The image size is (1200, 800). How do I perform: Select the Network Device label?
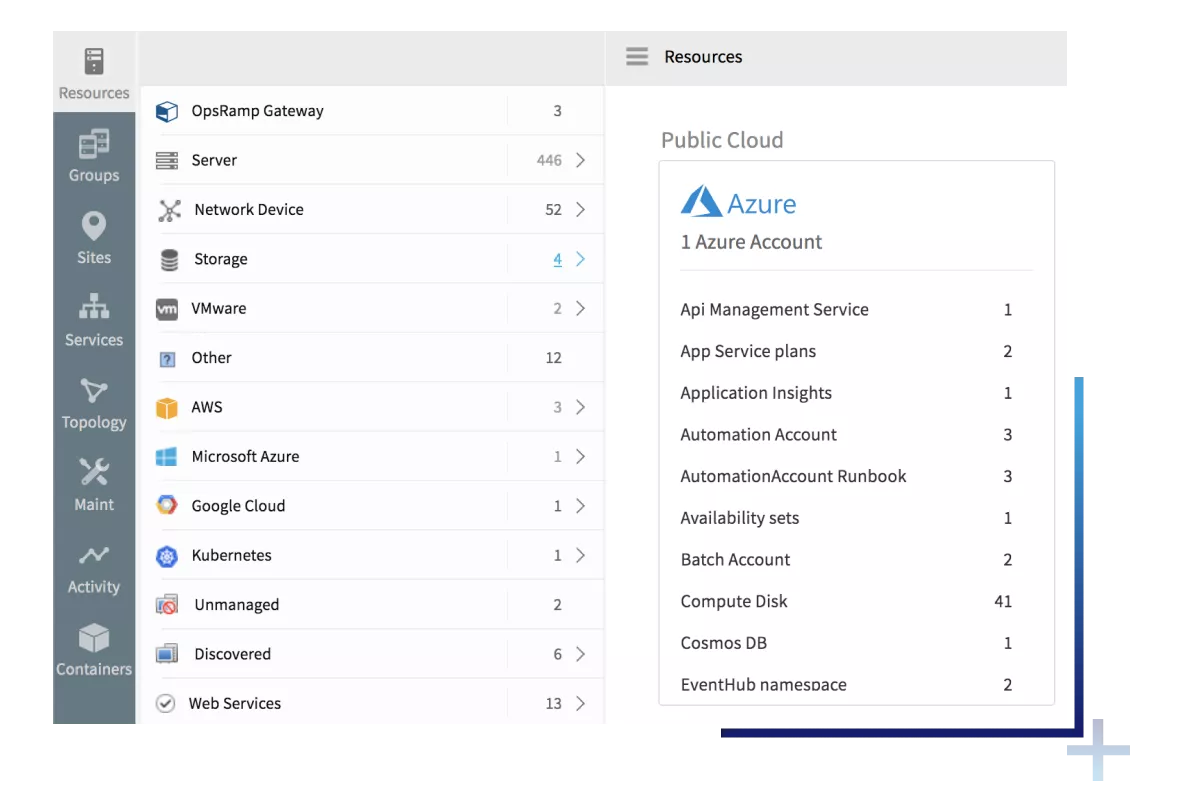coord(249,209)
